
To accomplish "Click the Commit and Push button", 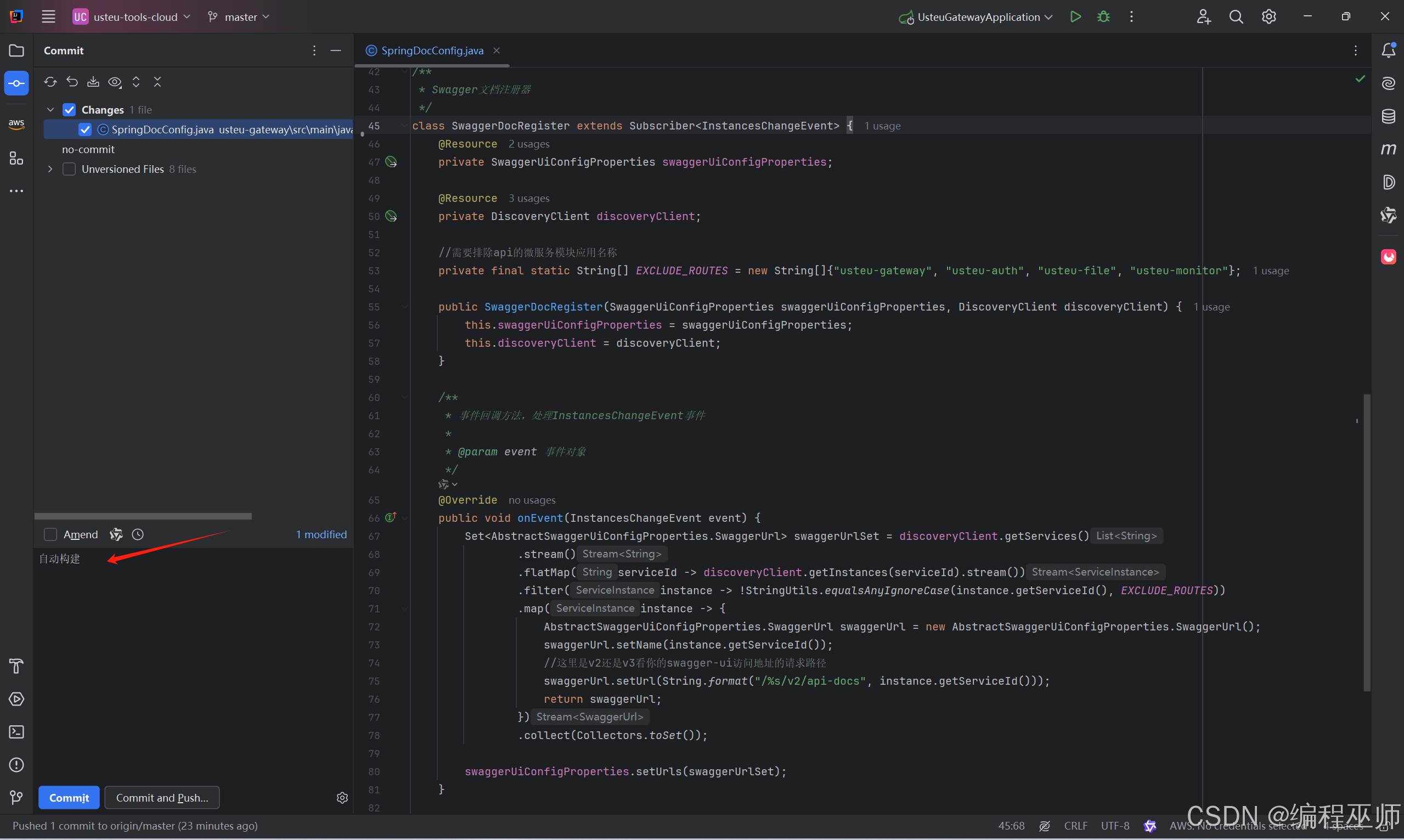I will pyautogui.click(x=162, y=798).
